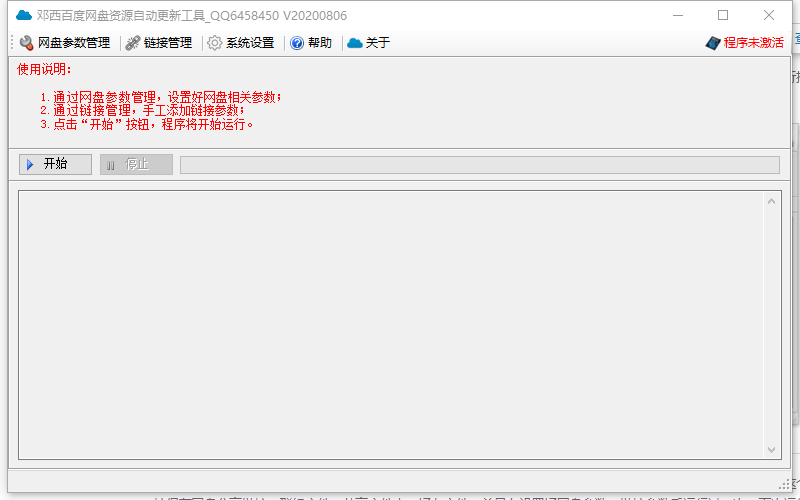This screenshot has height=500, width=800.
Task: Click instruction line 3 about 开始 button
Action: [x=147, y=124]
